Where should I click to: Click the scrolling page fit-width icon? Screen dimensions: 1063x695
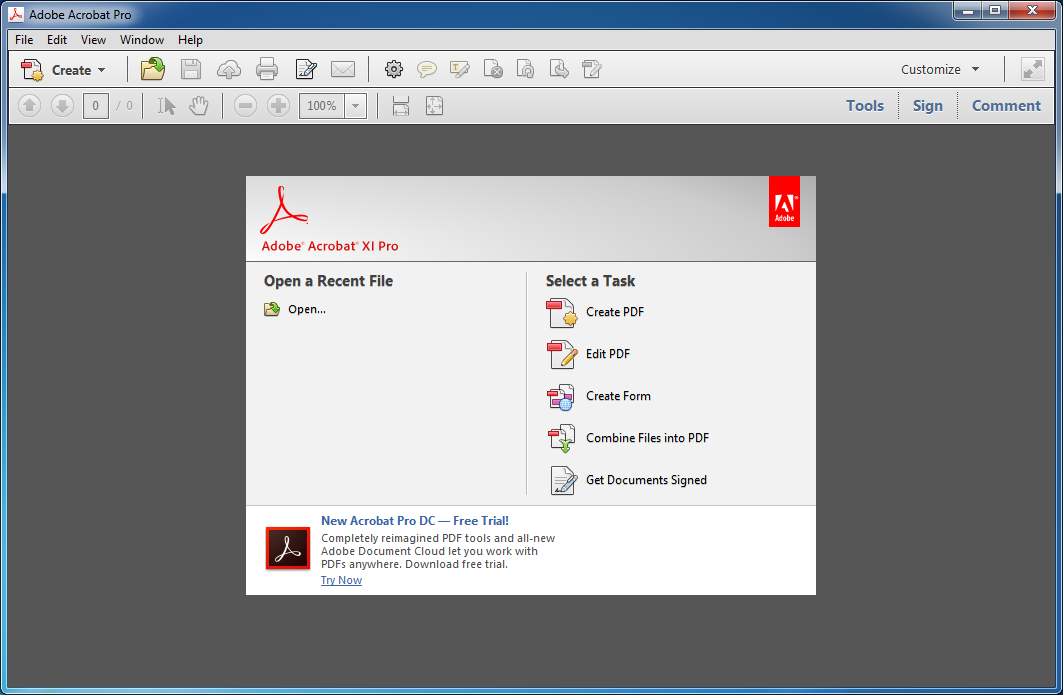tap(401, 106)
